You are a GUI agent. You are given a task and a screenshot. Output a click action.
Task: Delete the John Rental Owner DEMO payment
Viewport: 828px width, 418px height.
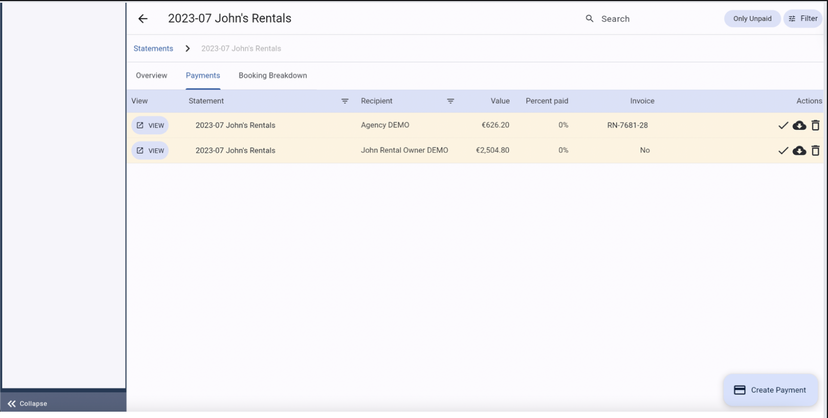[815, 150]
